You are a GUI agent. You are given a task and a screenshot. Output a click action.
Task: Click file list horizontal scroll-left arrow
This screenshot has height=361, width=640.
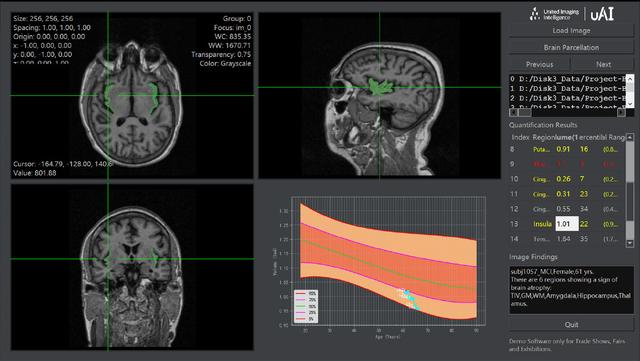pyautogui.click(x=513, y=112)
